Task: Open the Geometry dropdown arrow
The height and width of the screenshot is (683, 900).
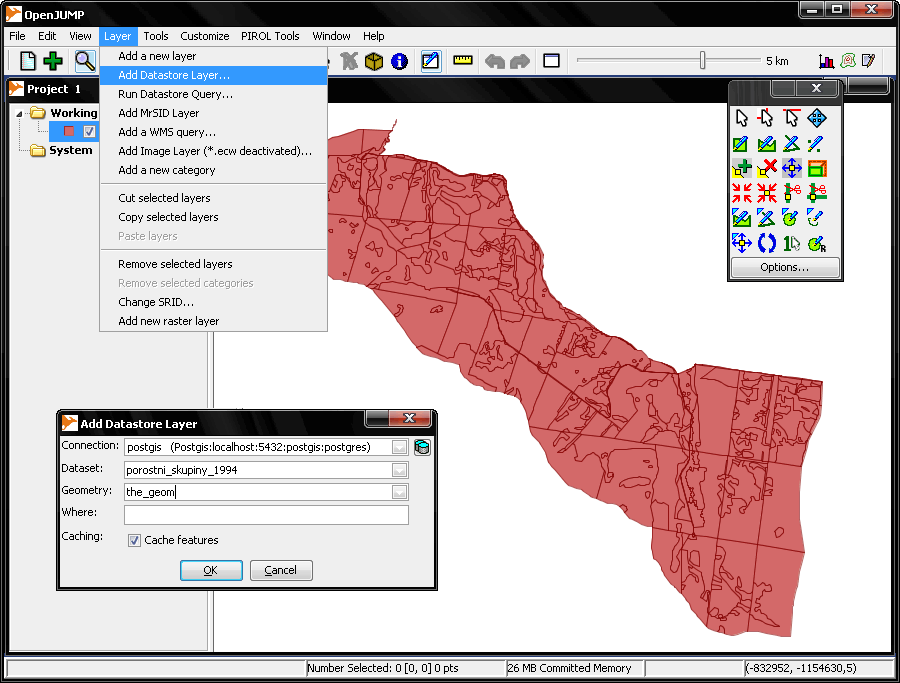Action: click(400, 492)
